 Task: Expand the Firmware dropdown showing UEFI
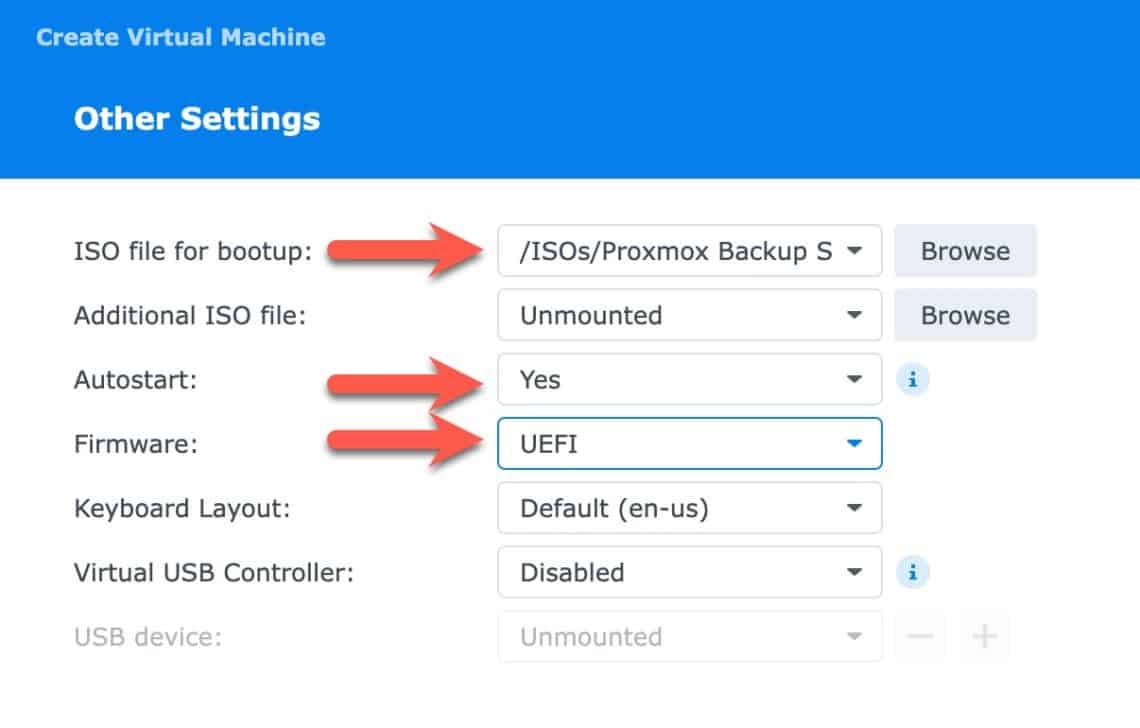coord(689,444)
